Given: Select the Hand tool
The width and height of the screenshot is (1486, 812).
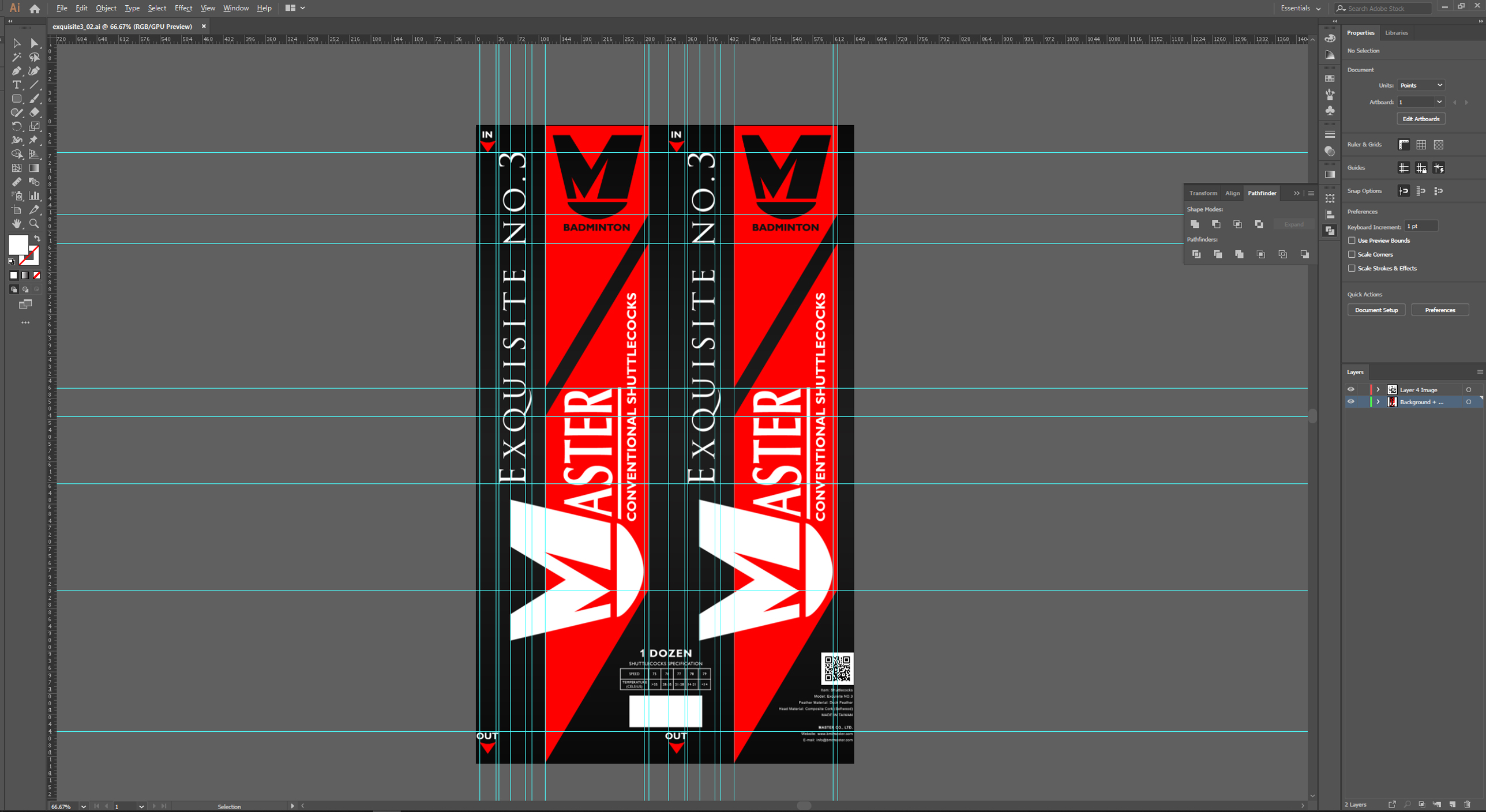Looking at the screenshot, I should click(17, 224).
